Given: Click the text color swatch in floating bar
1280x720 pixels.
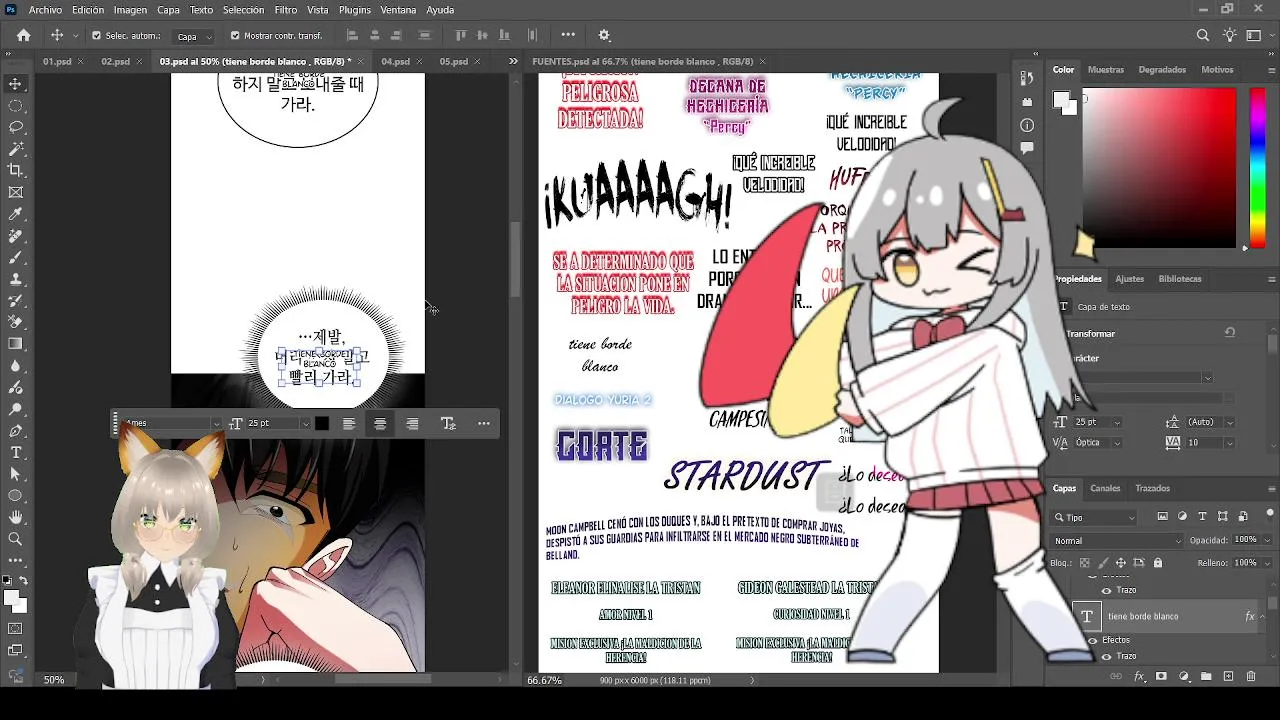Looking at the screenshot, I should (x=321, y=424).
